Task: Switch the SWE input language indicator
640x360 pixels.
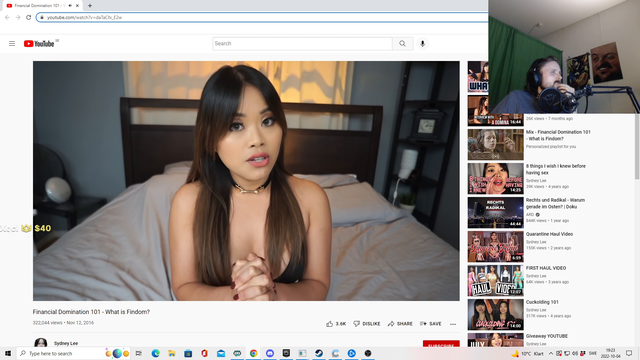Action: (x=593, y=353)
